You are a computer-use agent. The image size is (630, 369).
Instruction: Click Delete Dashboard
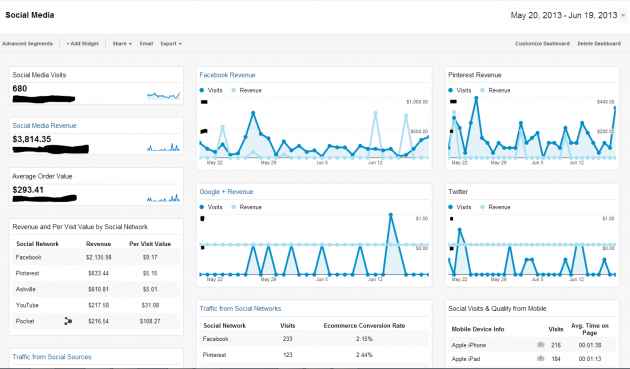tap(599, 43)
